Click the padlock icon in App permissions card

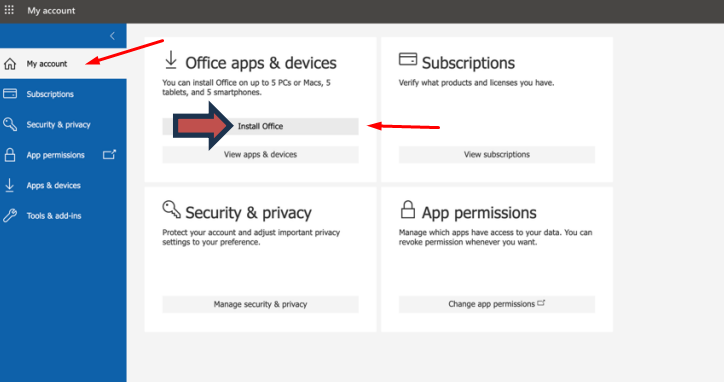pos(408,209)
